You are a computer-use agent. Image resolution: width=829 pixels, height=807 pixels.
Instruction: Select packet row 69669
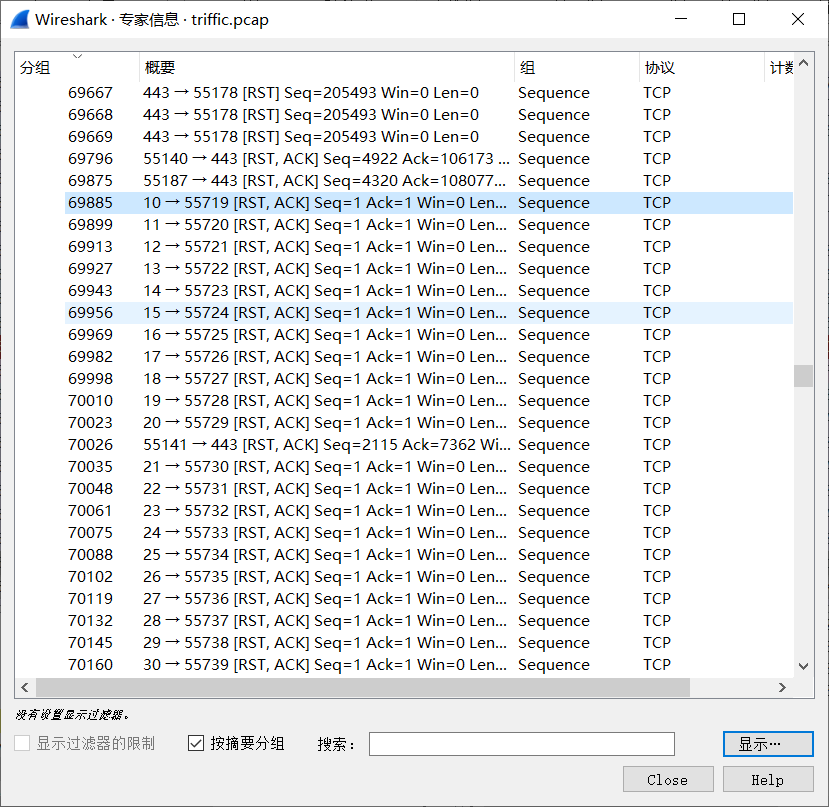pos(429,136)
